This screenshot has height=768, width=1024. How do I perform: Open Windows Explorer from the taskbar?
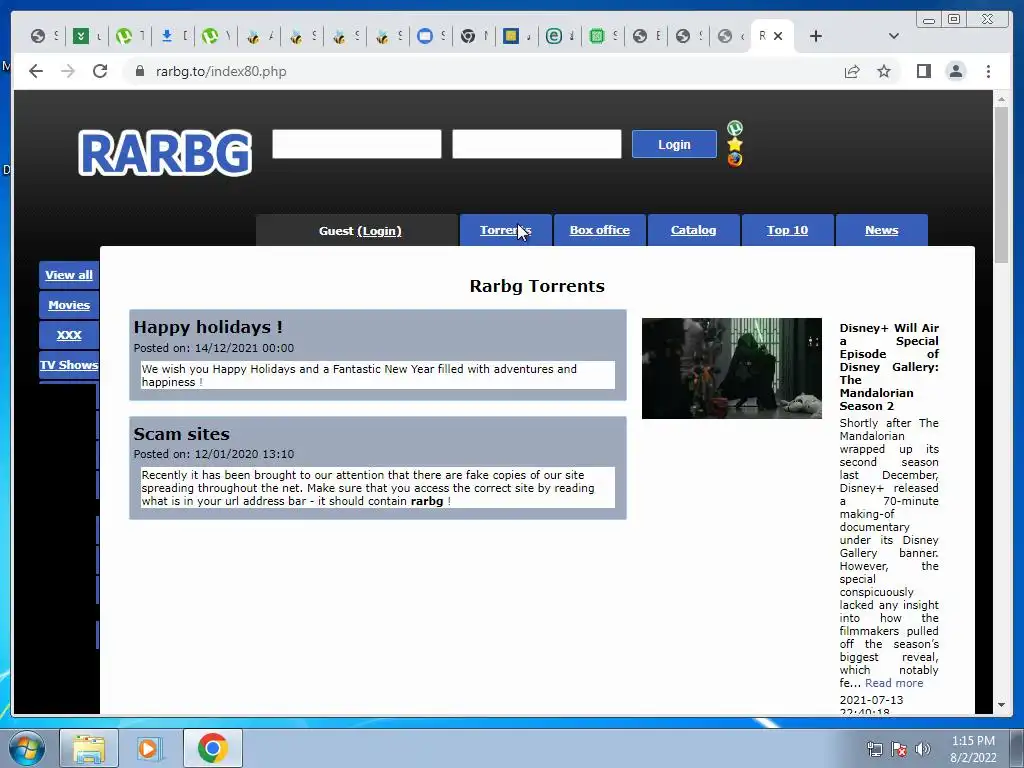(89, 748)
